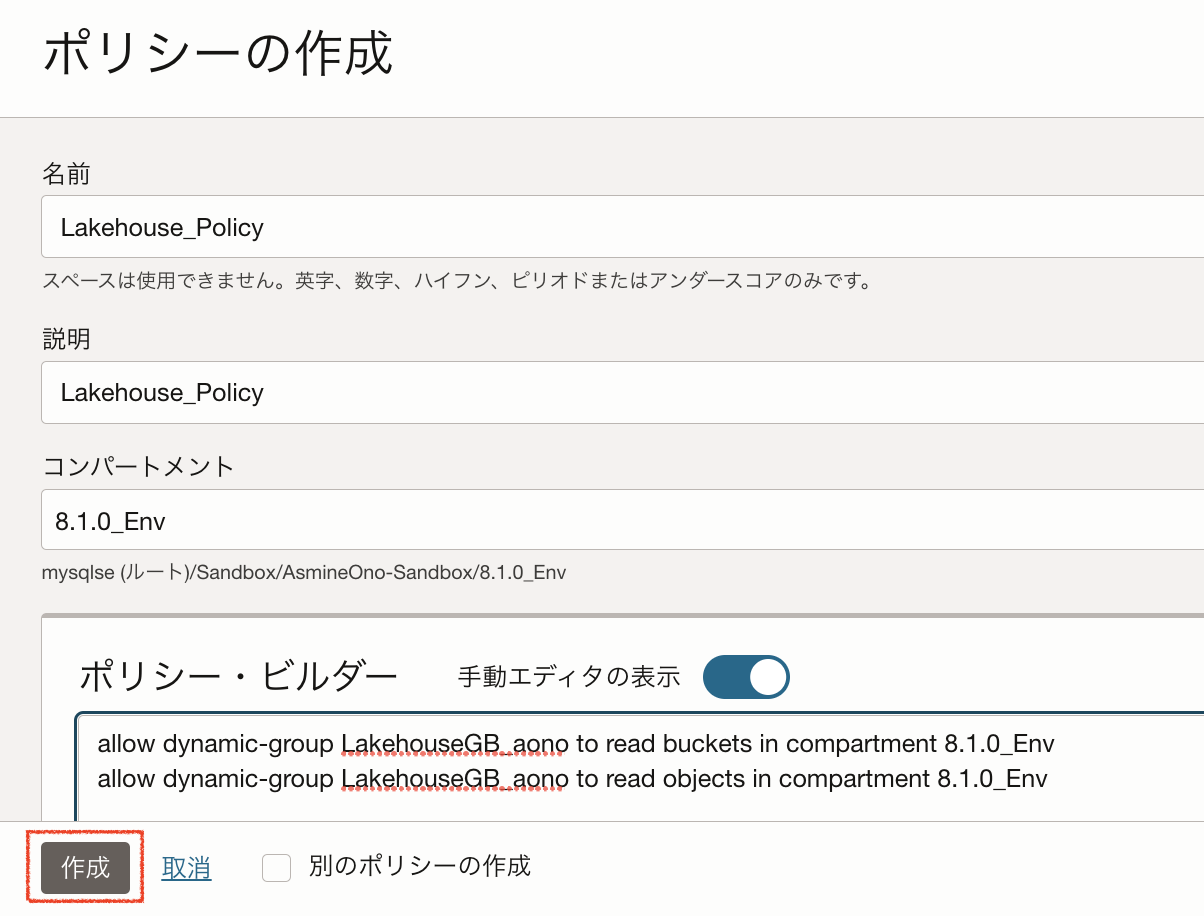Click the 別のポリシーの作成 label text
This screenshot has width=1204, height=916.
(419, 866)
